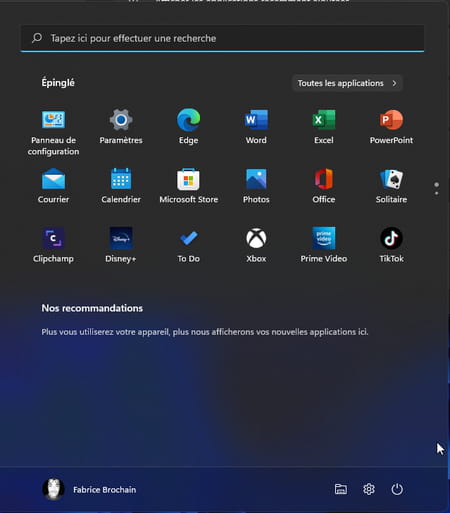Open the Paramètres pinned app
This screenshot has width=450, height=513.
tap(121, 127)
